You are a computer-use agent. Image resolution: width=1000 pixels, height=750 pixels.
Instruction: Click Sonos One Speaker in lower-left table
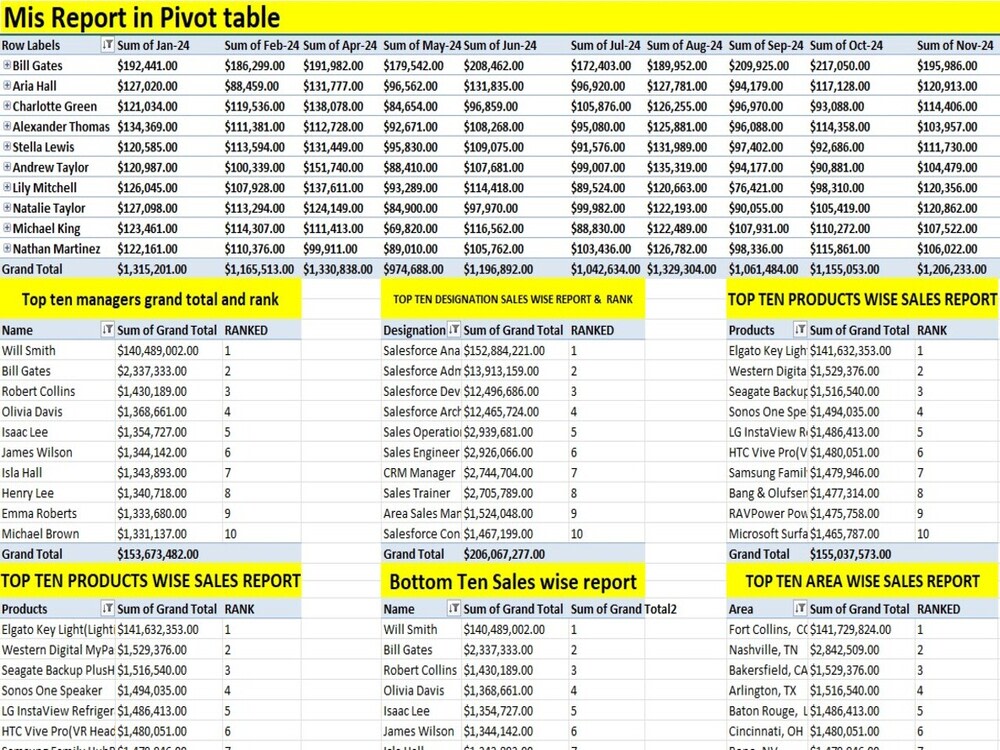(52, 691)
